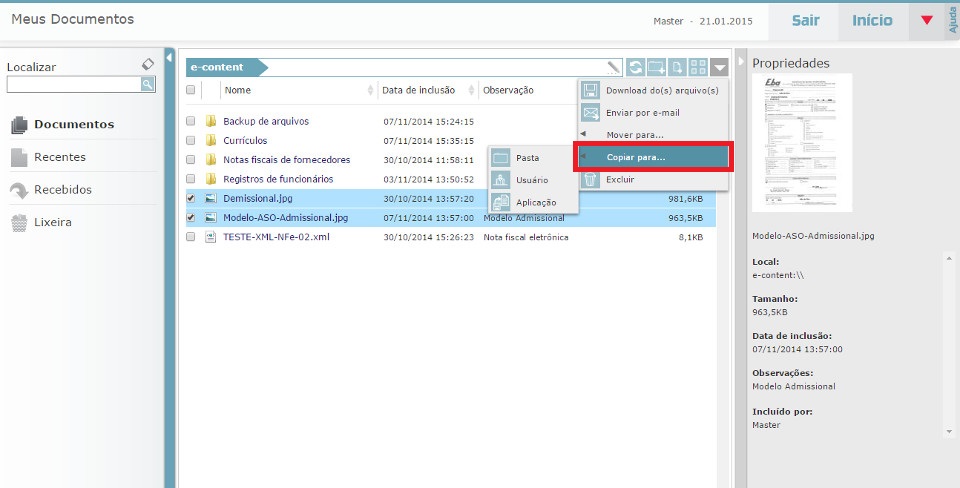This screenshot has width=960, height=488.
Task: Open the 'Backup de arquivos' folder link
Action: (x=265, y=121)
